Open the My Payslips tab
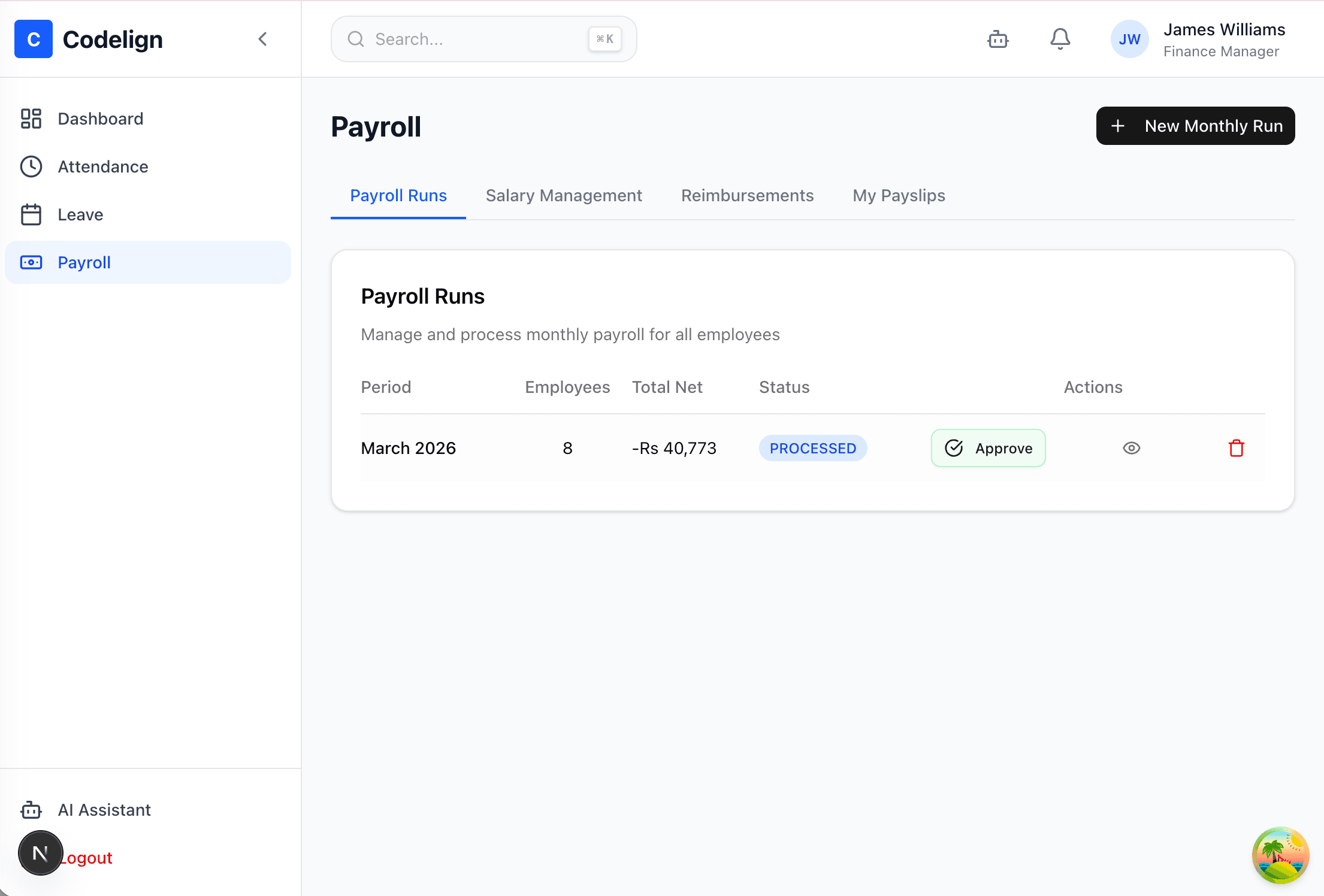Screen dimensions: 1324x896 (899, 195)
